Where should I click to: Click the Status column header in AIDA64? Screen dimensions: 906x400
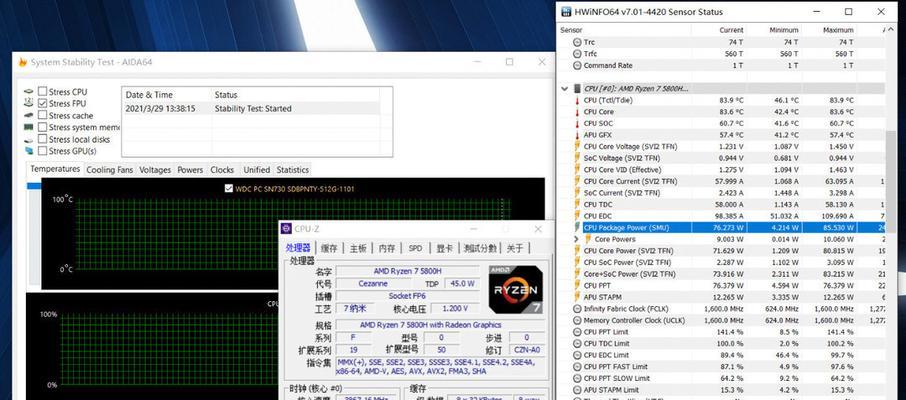[296, 95]
